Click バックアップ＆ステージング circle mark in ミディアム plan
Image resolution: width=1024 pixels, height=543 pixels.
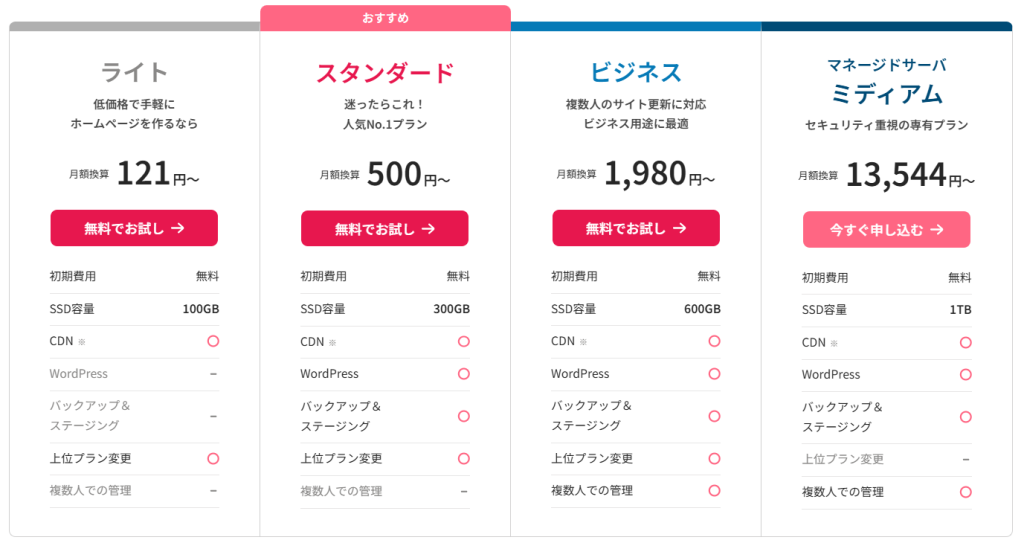(965, 417)
